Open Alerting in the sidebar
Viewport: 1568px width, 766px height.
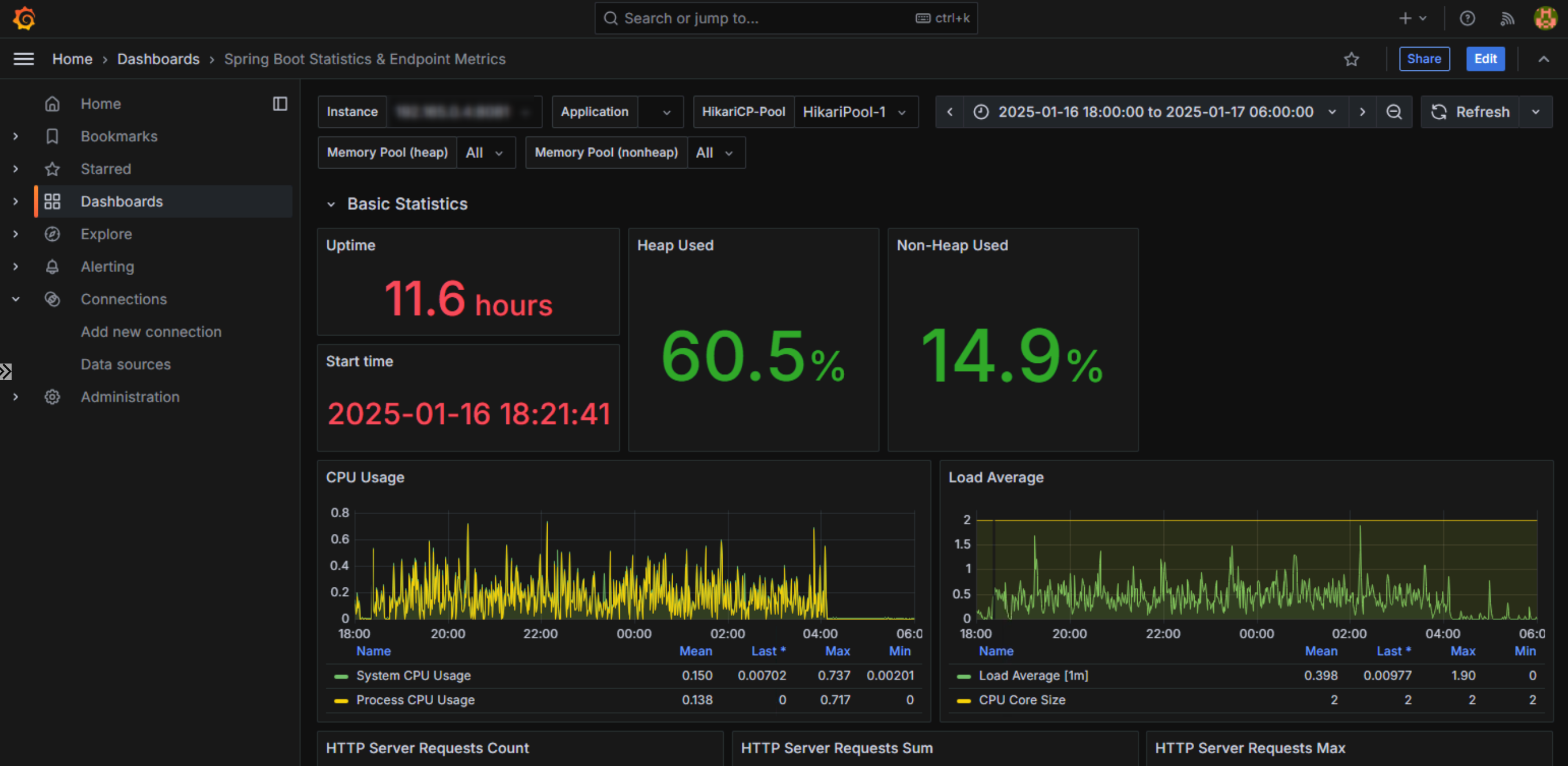107,267
